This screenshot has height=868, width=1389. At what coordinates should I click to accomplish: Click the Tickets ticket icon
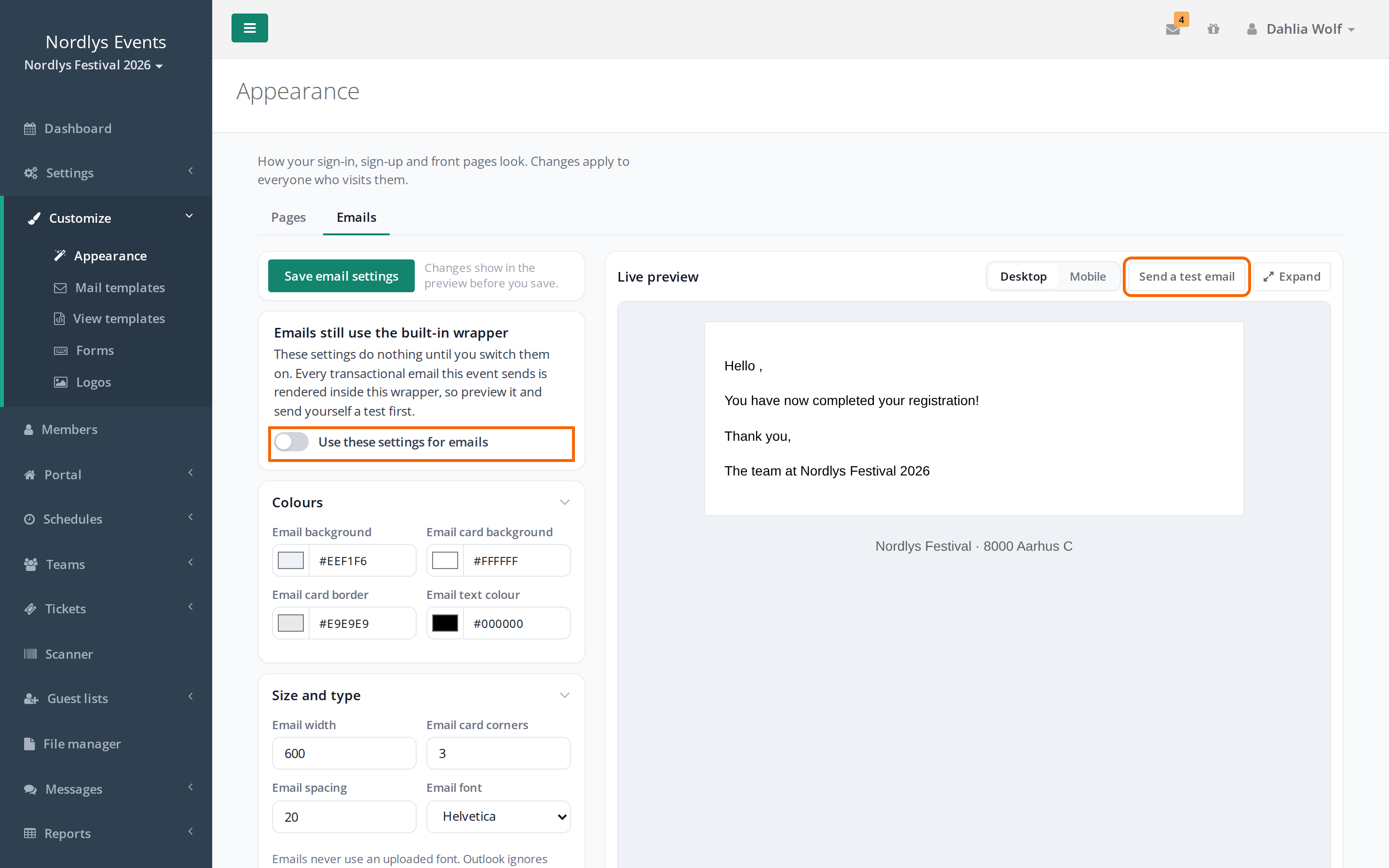pyautogui.click(x=30, y=609)
